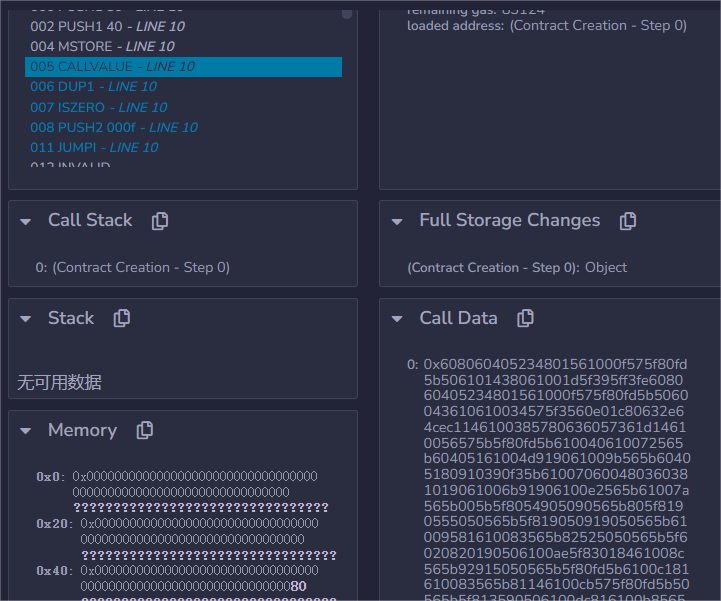Click highlighted 005 CALLVALUE opcode
Screen dimensions: 721x601
[x=112, y=67]
